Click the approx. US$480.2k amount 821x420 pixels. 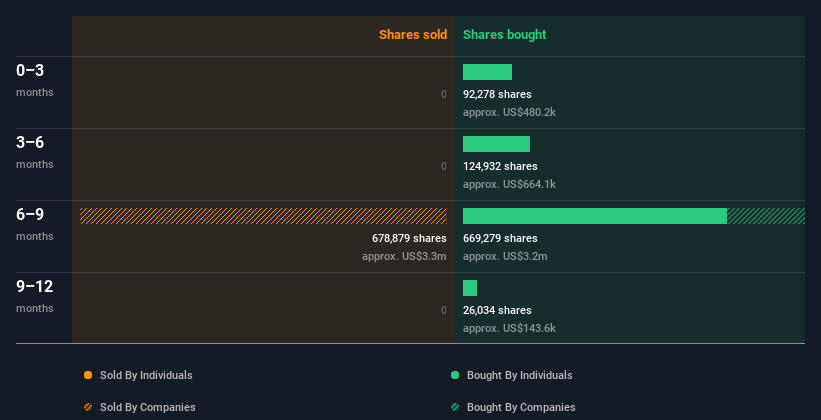tap(509, 112)
